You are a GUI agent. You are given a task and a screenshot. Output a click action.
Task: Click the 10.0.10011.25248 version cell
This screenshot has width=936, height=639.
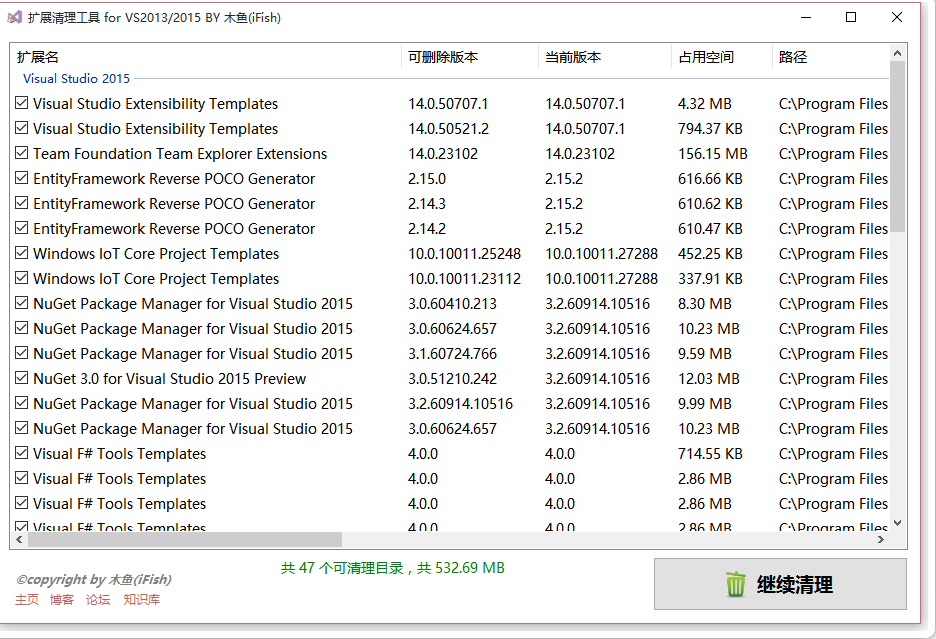coord(464,254)
